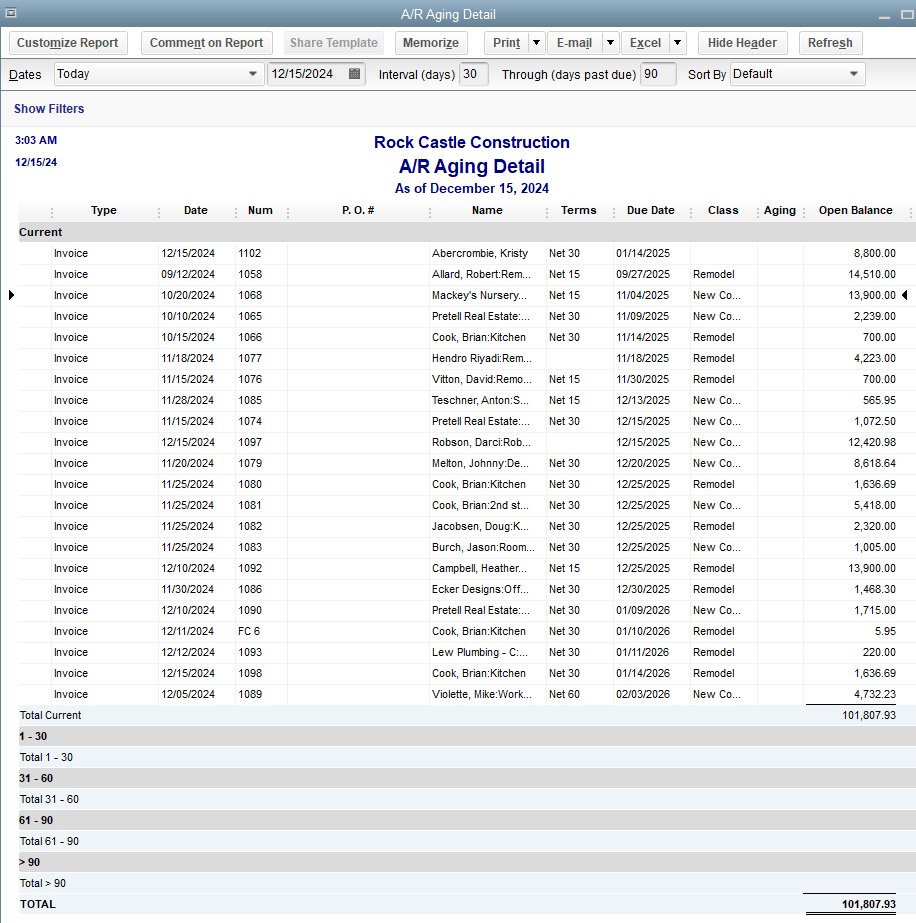Click the Open Balance column header
Screen dimensions: 916x923
[855, 210]
